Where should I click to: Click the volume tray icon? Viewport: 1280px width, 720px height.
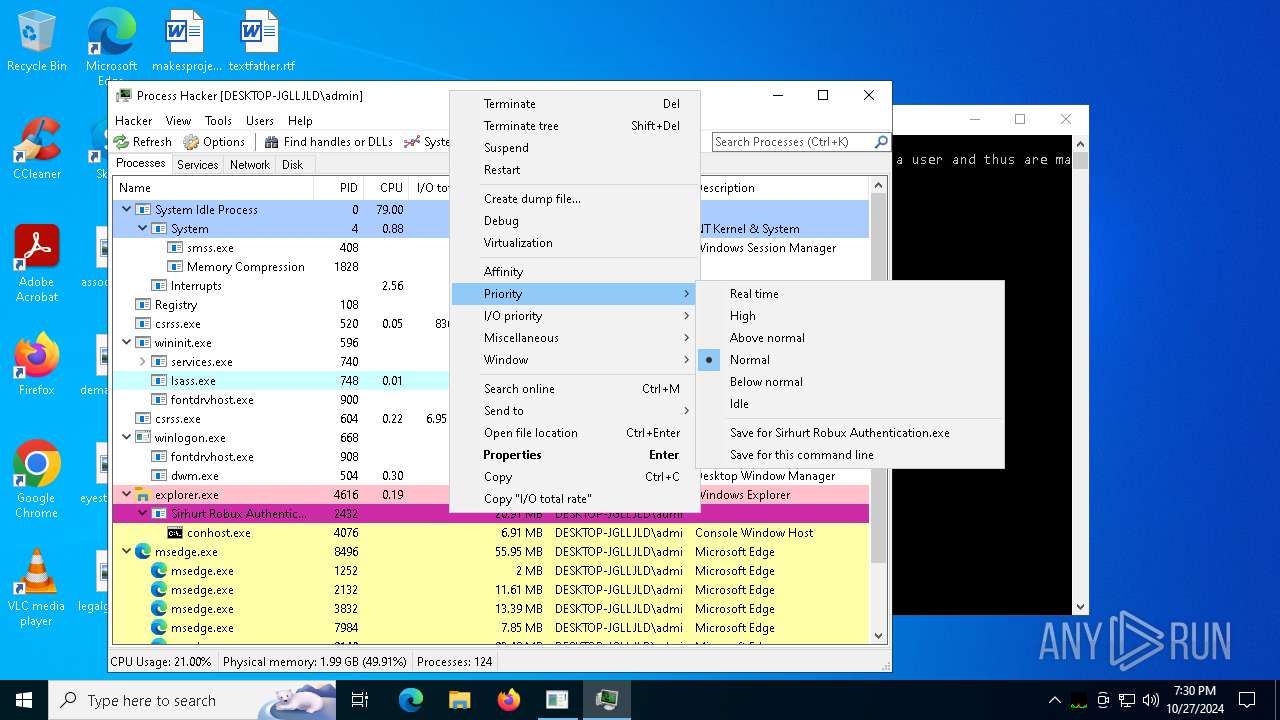(1151, 700)
